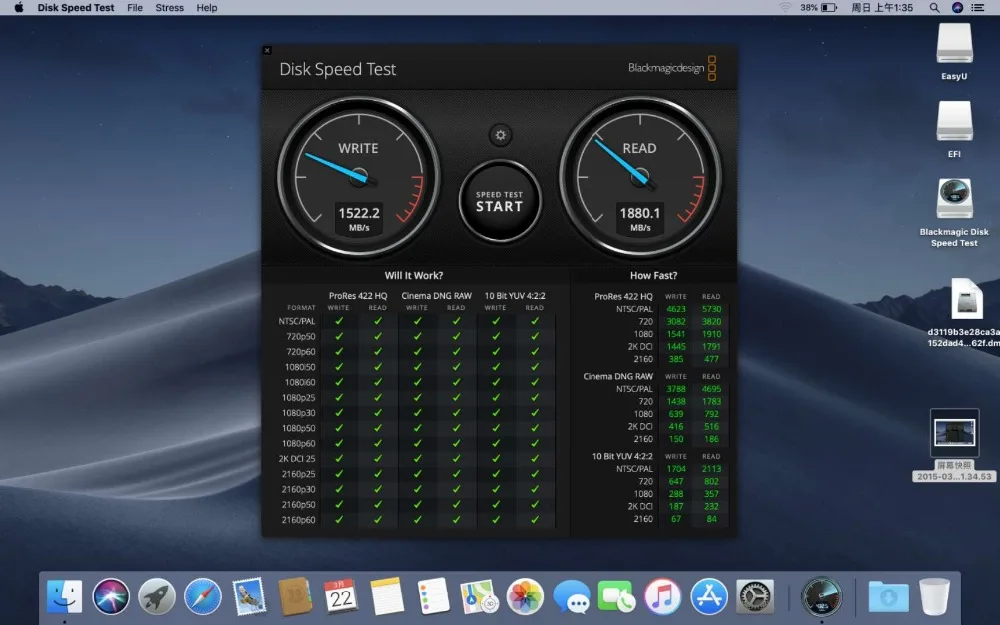Viewport: 1000px width, 625px height.
Task: Click the READ speed gauge
Action: pos(640,177)
